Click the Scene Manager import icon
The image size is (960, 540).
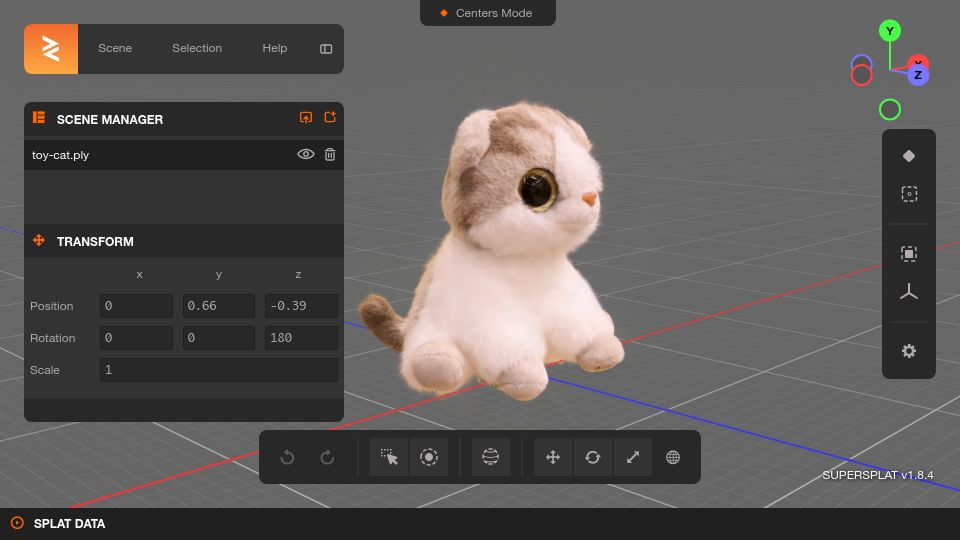tap(306, 118)
